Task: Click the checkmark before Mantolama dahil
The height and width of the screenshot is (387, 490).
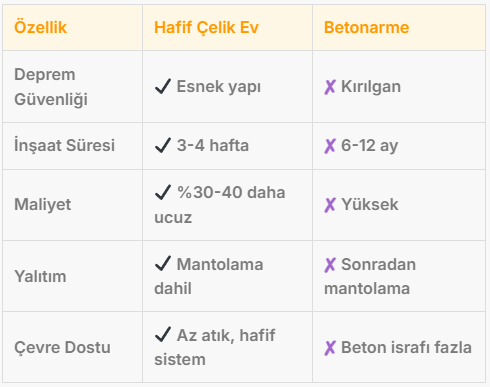Action: pyautogui.click(x=163, y=263)
